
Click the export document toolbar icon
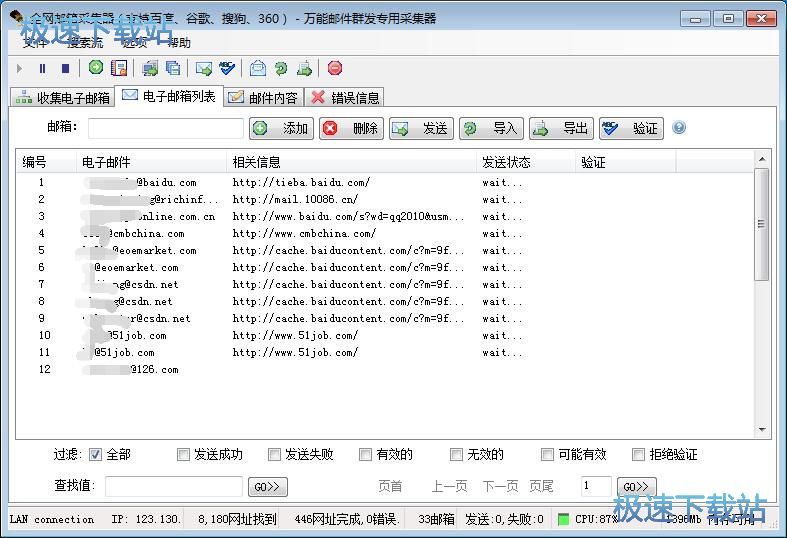coord(304,68)
